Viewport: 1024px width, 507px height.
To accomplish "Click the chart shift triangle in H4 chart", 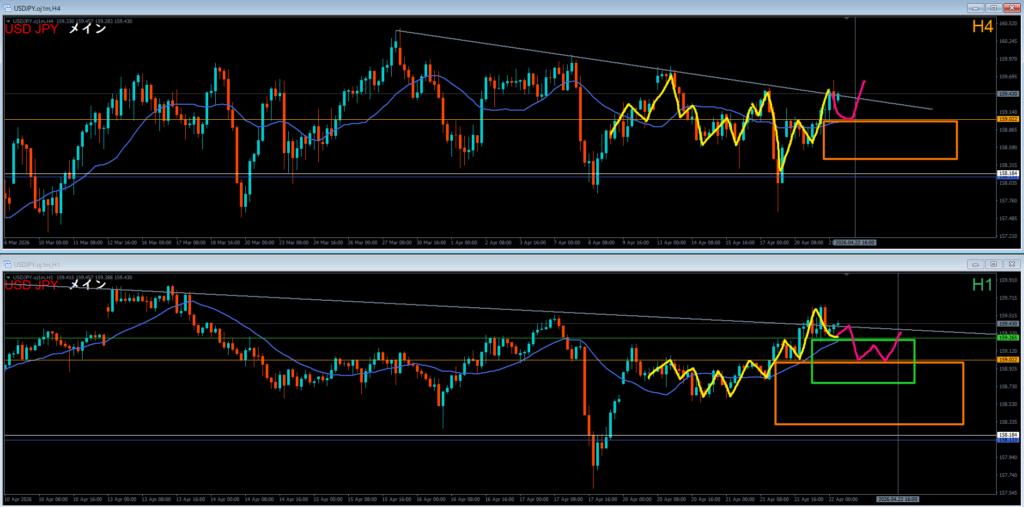I will click(x=847, y=19).
